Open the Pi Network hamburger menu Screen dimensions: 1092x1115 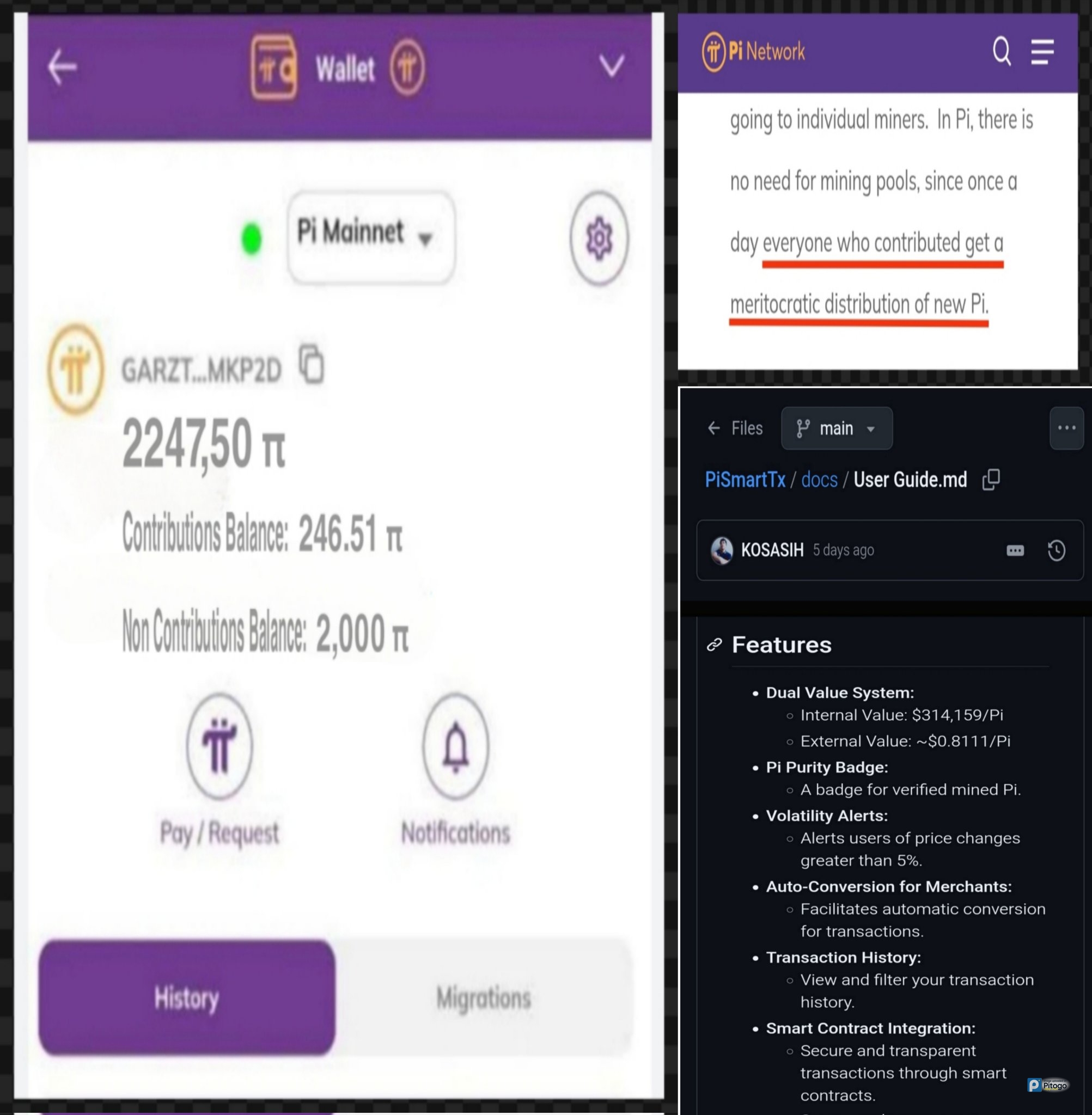pos(1042,52)
